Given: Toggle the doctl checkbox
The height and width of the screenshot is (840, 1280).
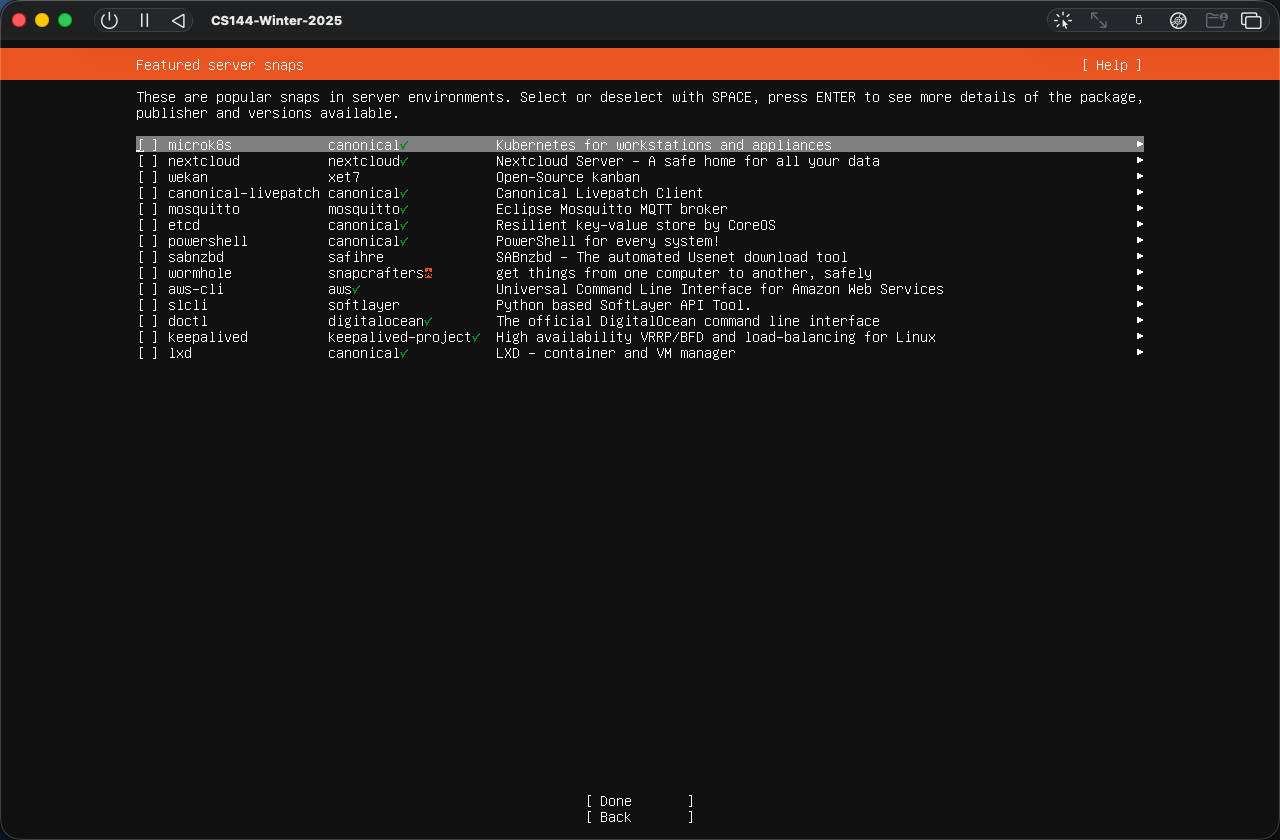Looking at the screenshot, I should pos(148,321).
